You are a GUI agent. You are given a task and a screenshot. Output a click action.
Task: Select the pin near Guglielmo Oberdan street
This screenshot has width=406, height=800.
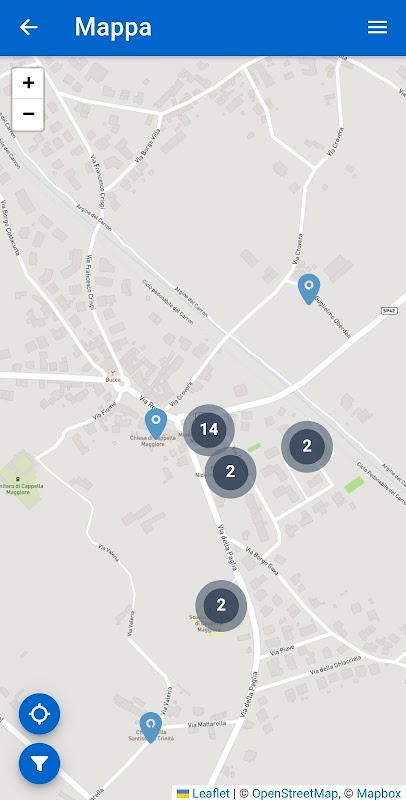point(309,289)
